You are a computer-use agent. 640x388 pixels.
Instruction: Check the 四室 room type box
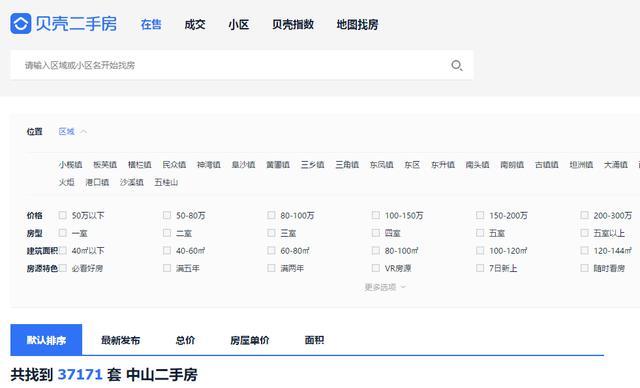(x=376, y=233)
